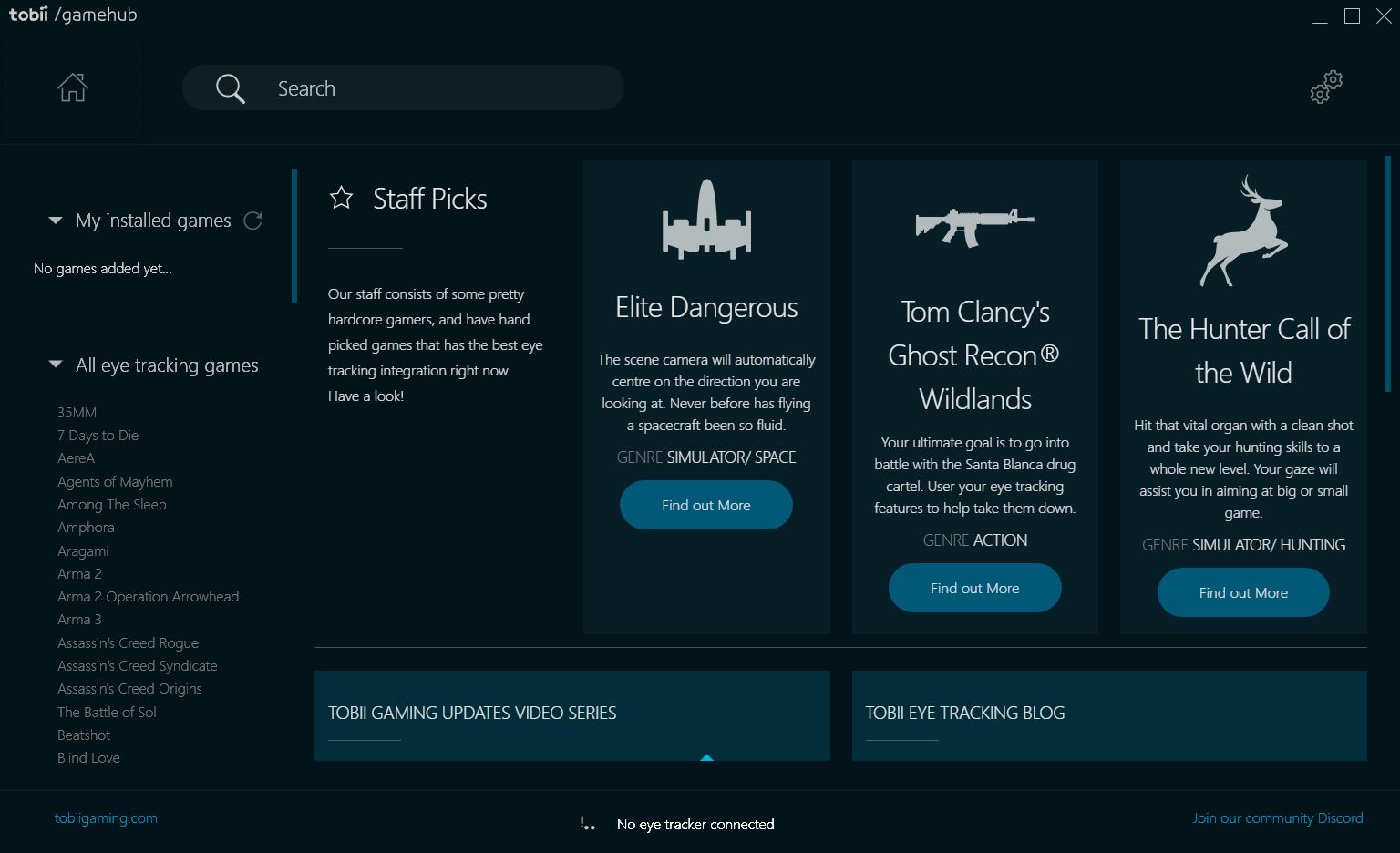Open settings via the gears icon

[x=1326, y=87]
